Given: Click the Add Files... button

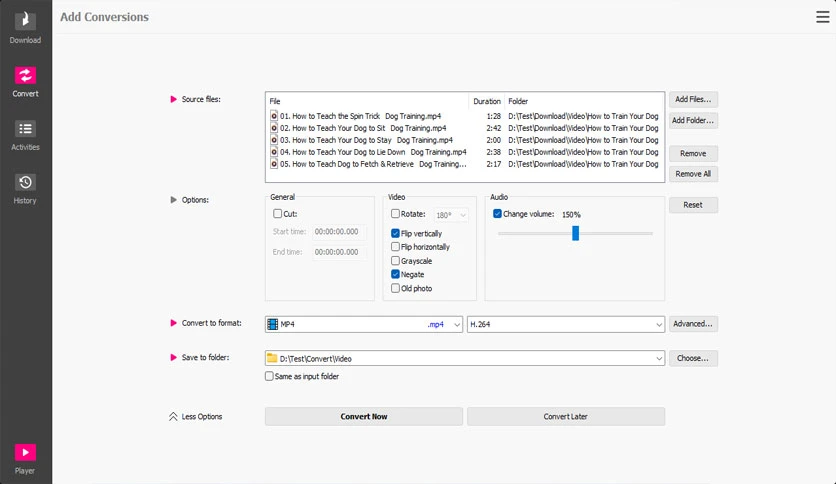Looking at the screenshot, I should tap(693, 99).
